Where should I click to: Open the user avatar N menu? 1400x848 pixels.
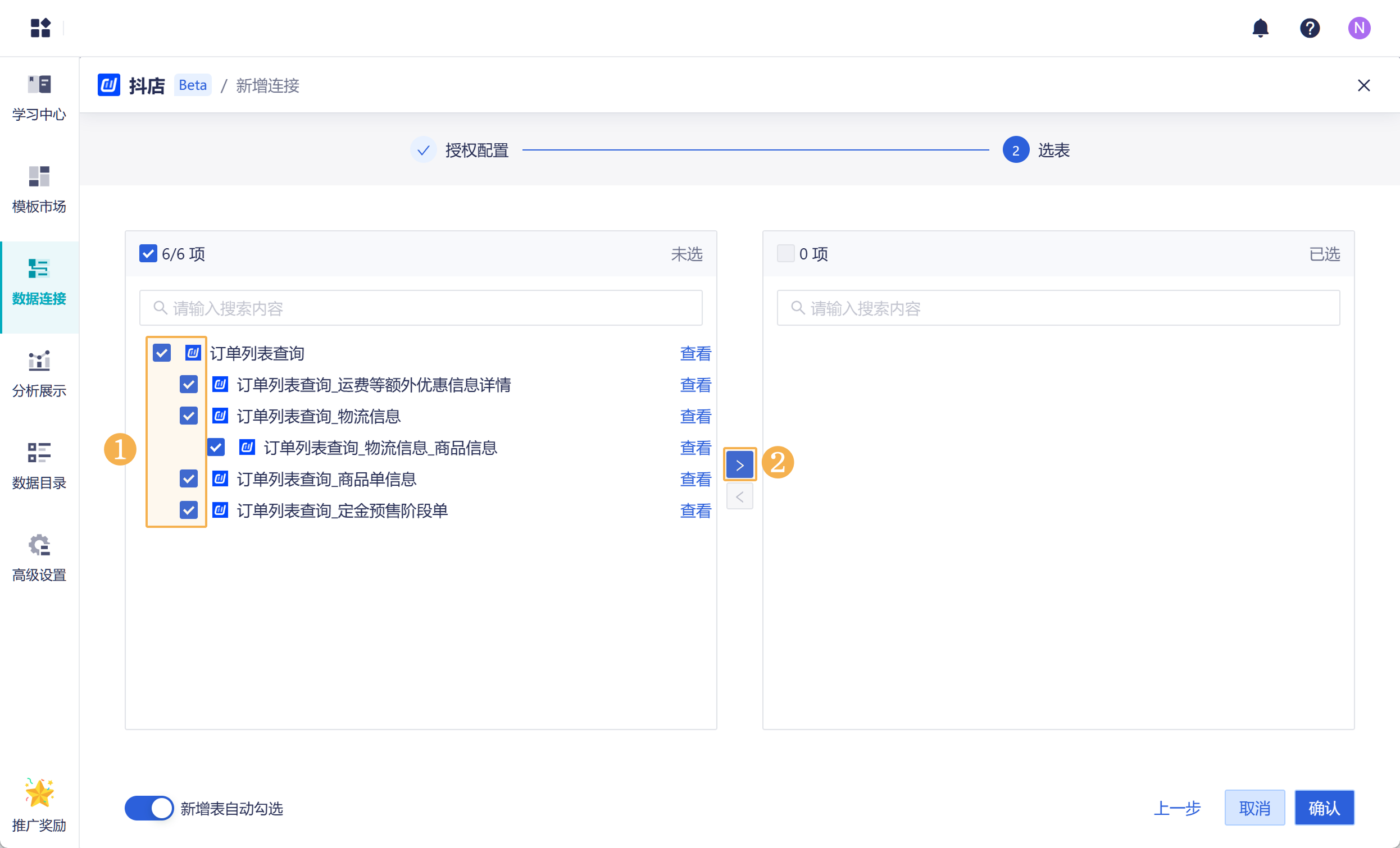coord(1358,28)
